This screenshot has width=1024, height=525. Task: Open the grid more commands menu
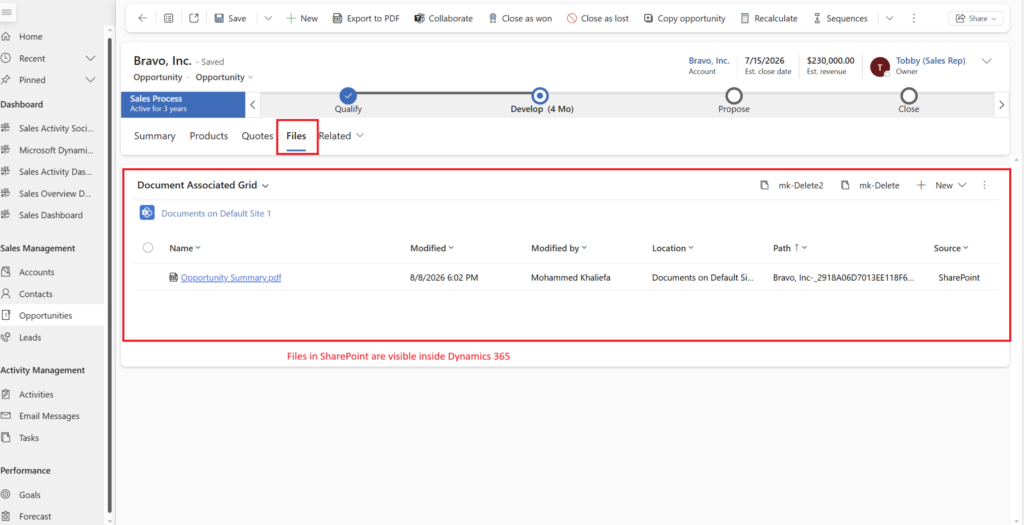pos(984,185)
